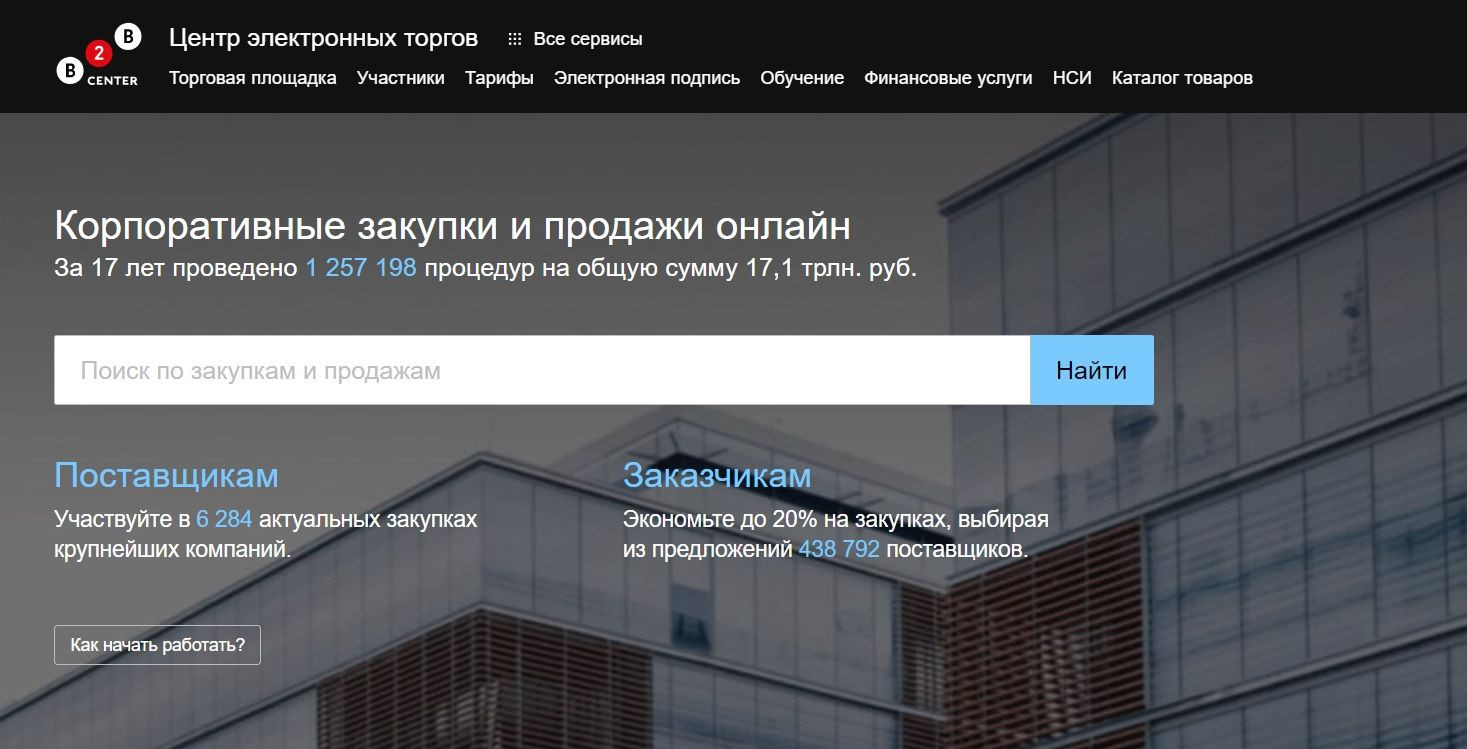The width and height of the screenshot is (1467, 749).
Task: Browse the Каталог товаров
Action: pos(1181,77)
